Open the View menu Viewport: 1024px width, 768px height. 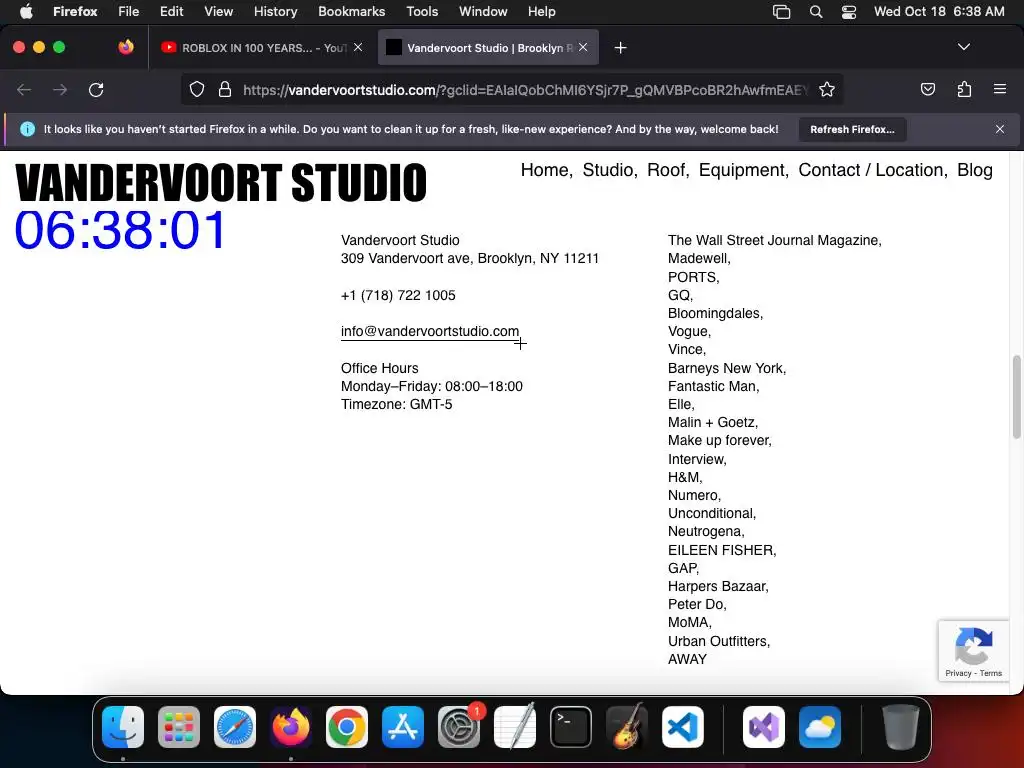(x=218, y=11)
